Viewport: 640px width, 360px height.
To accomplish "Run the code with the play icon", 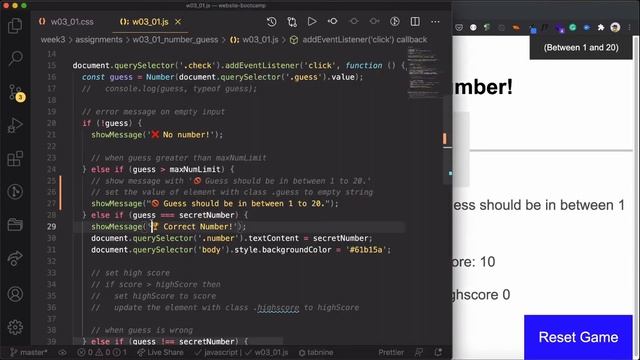I will pyautogui.click(x=312, y=22).
